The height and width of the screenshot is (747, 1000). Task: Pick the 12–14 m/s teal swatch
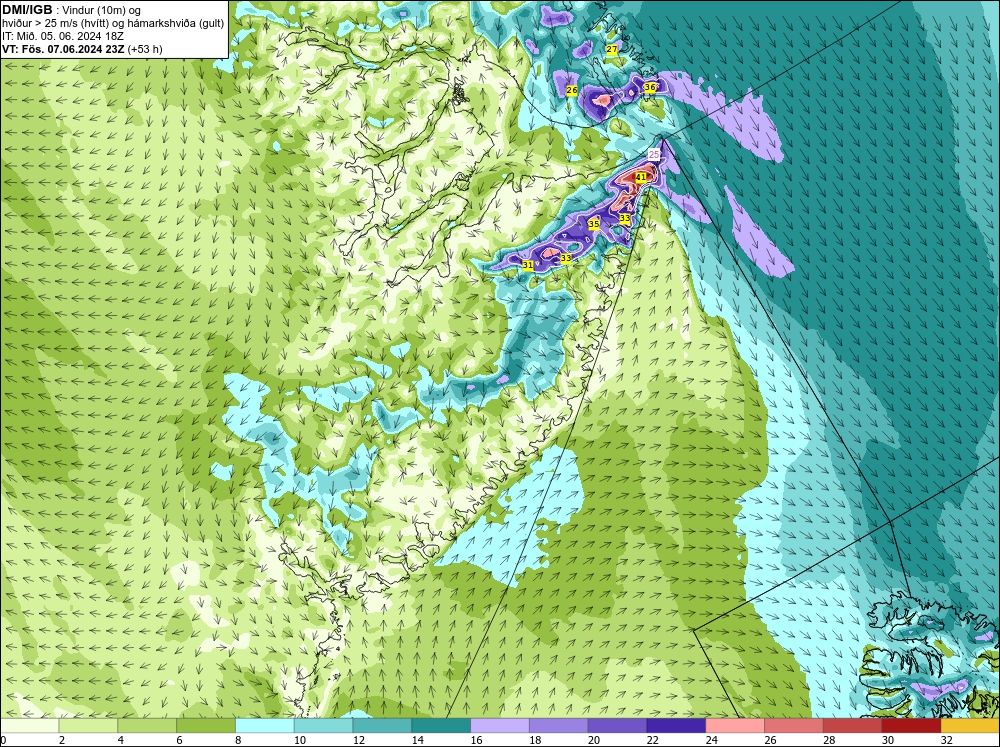click(x=382, y=725)
